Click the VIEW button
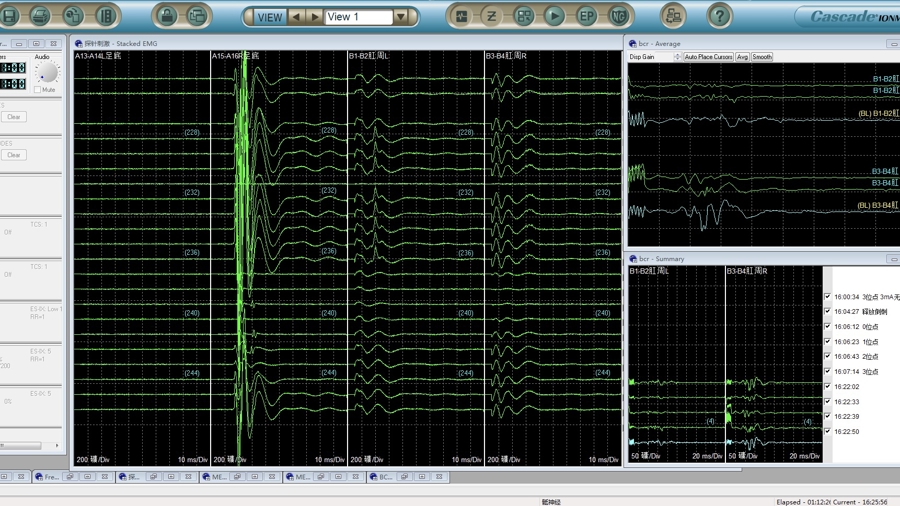The height and width of the screenshot is (506, 900). [x=269, y=17]
